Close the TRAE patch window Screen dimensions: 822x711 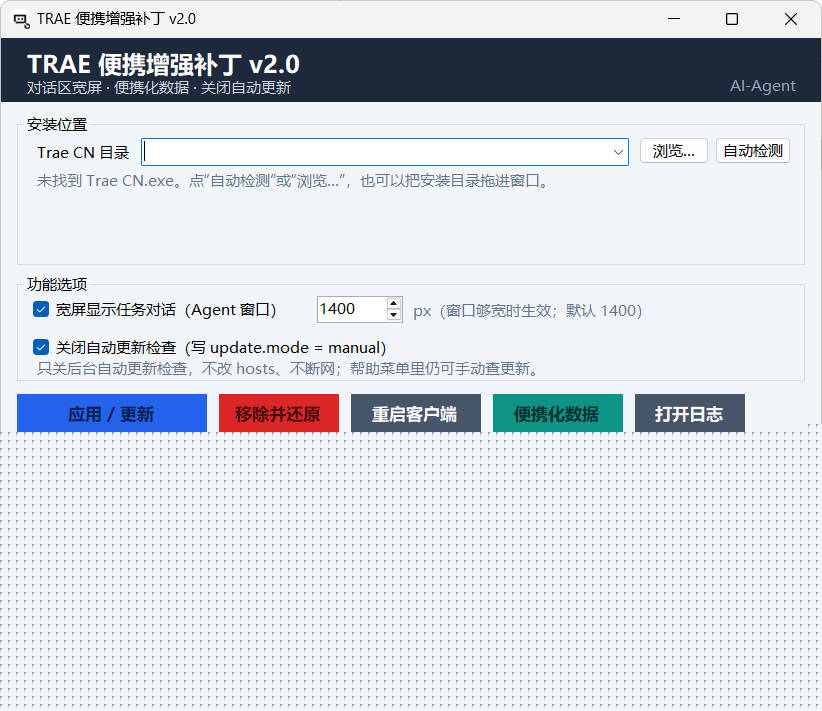point(791,19)
